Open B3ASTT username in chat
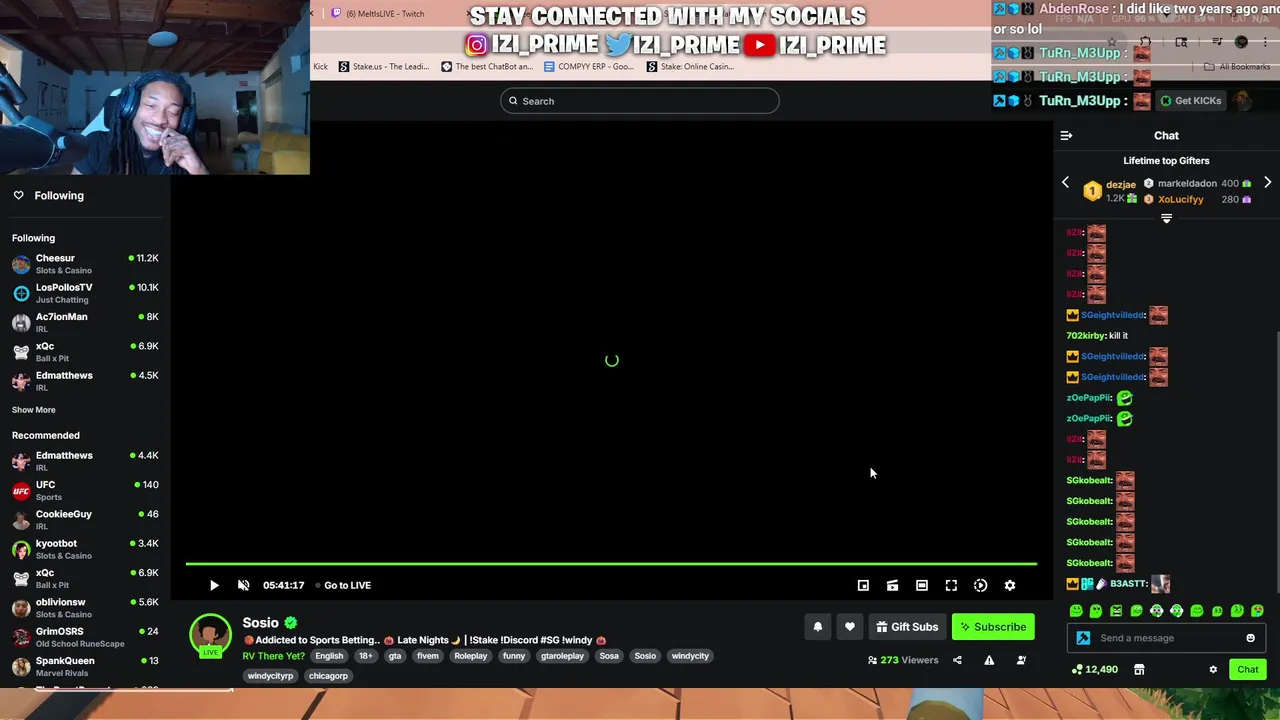Image resolution: width=1280 pixels, height=720 pixels. tap(1128, 584)
